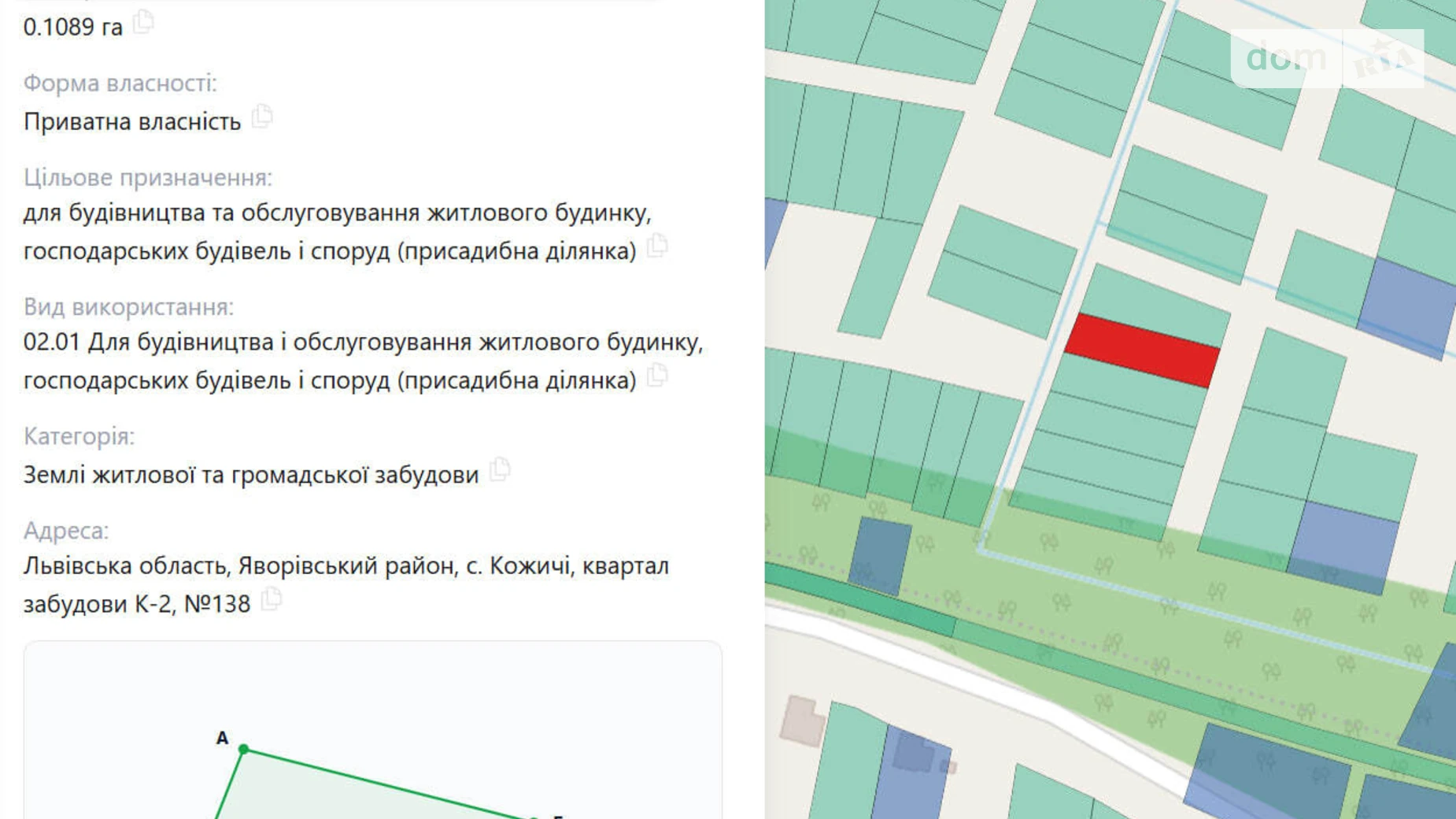Copy the Приватна власність ownership value
Image resolution: width=1456 pixels, height=819 pixels.
pyautogui.click(x=262, y=117)
